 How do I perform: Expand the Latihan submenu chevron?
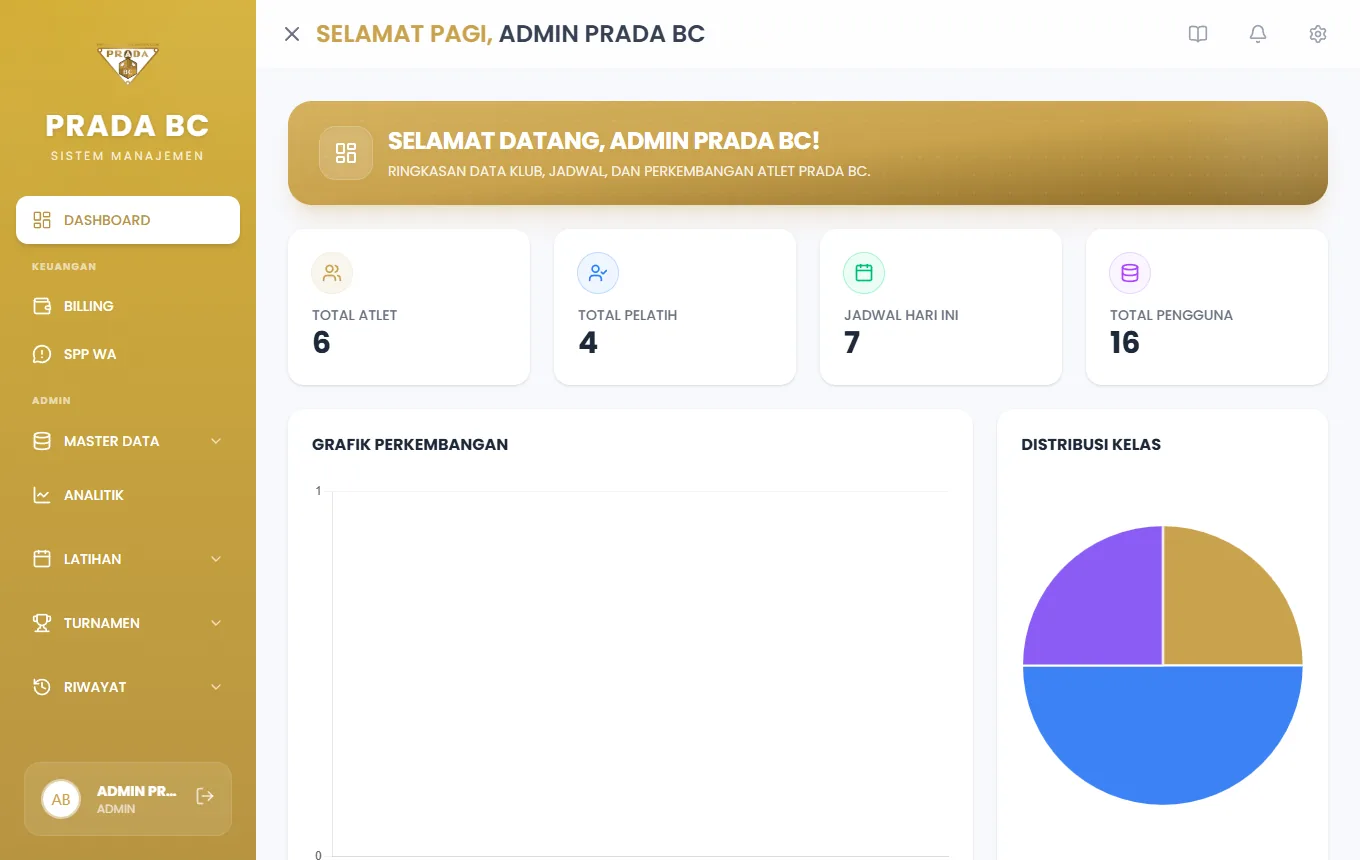pos(216,559)
